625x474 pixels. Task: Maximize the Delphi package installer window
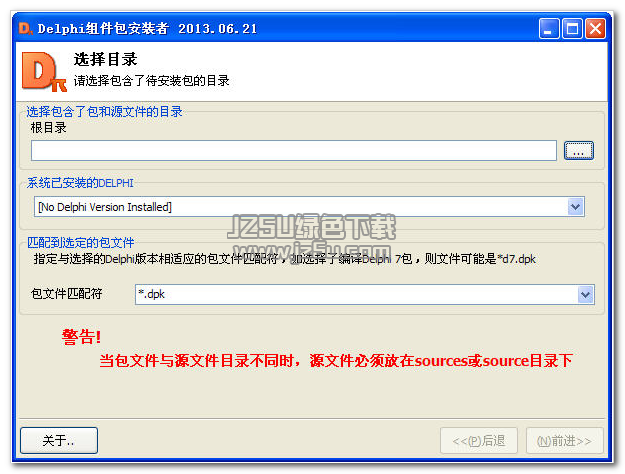click(x=572, y=29)
